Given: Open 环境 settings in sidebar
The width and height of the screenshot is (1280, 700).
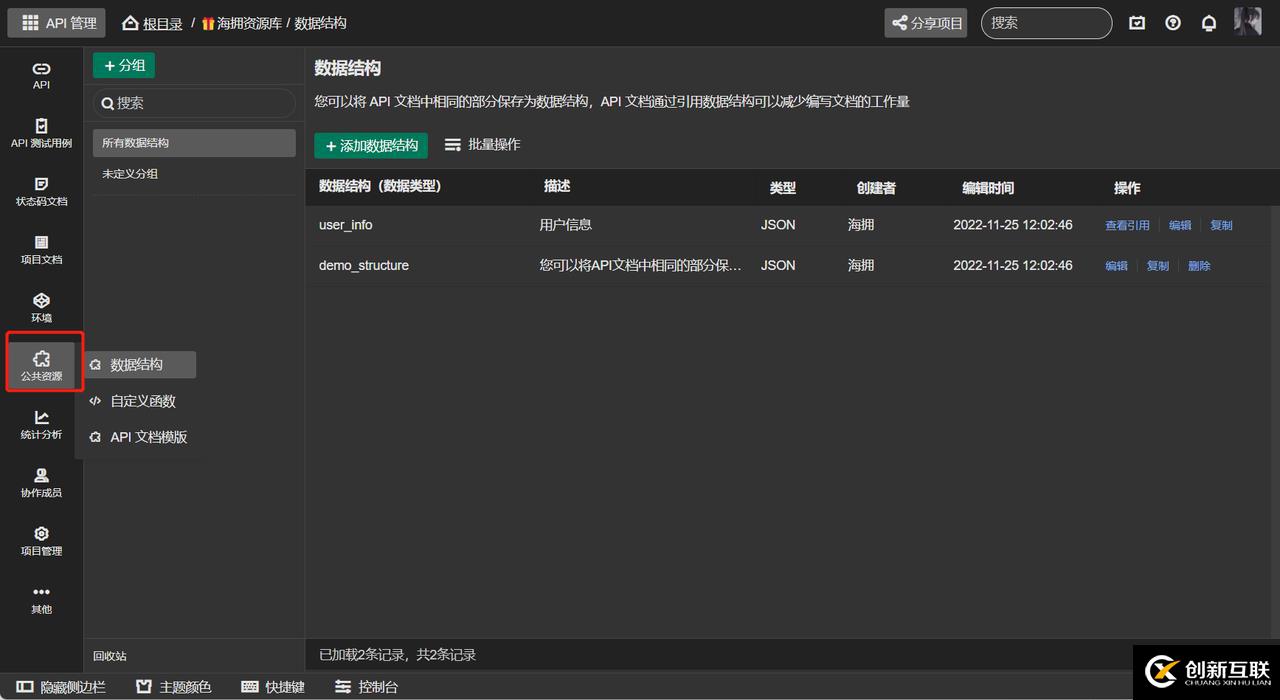Looking at the screenshot, I should [41, 307].
